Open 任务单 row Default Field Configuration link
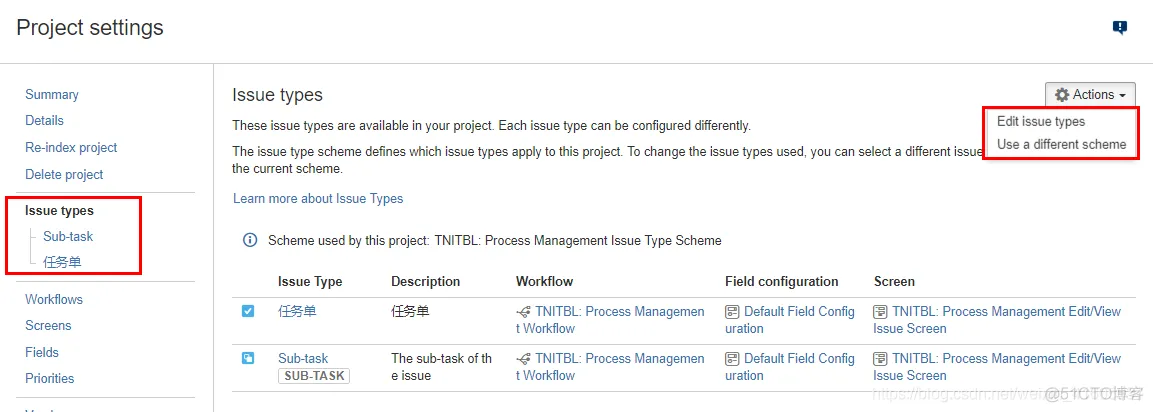This screenshot has height=412, width=1153. [x=790, y=320]
